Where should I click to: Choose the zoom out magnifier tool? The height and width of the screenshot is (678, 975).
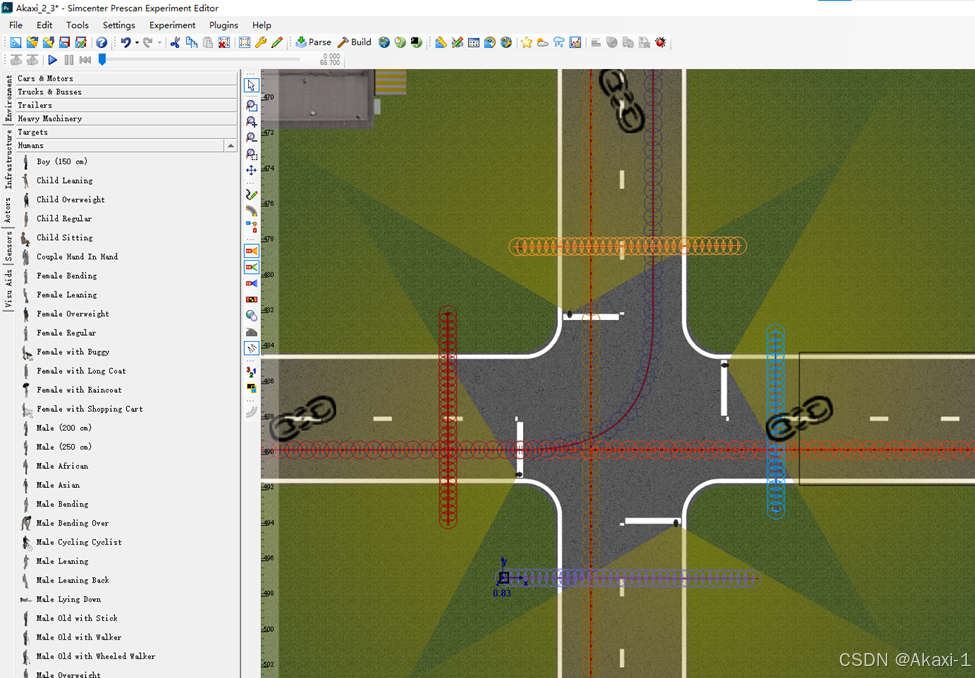tap(251, 137)
